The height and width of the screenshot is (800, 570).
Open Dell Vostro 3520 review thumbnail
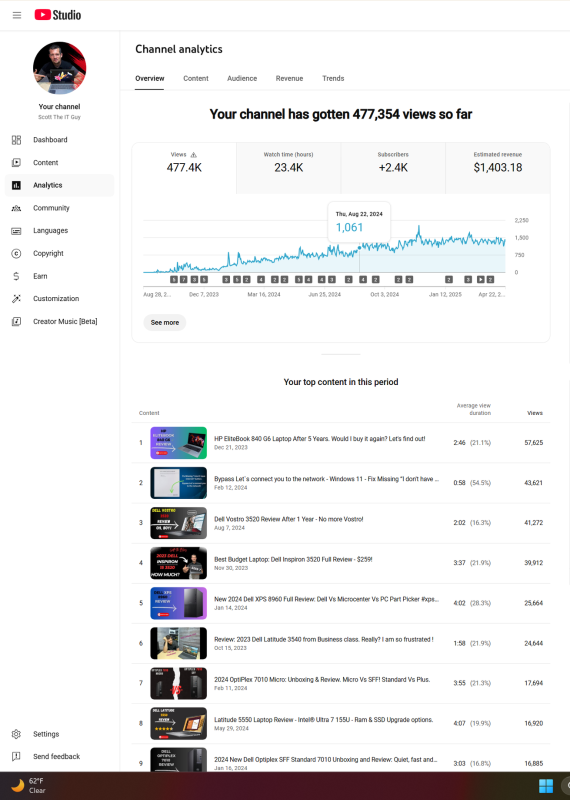point(179,523)
